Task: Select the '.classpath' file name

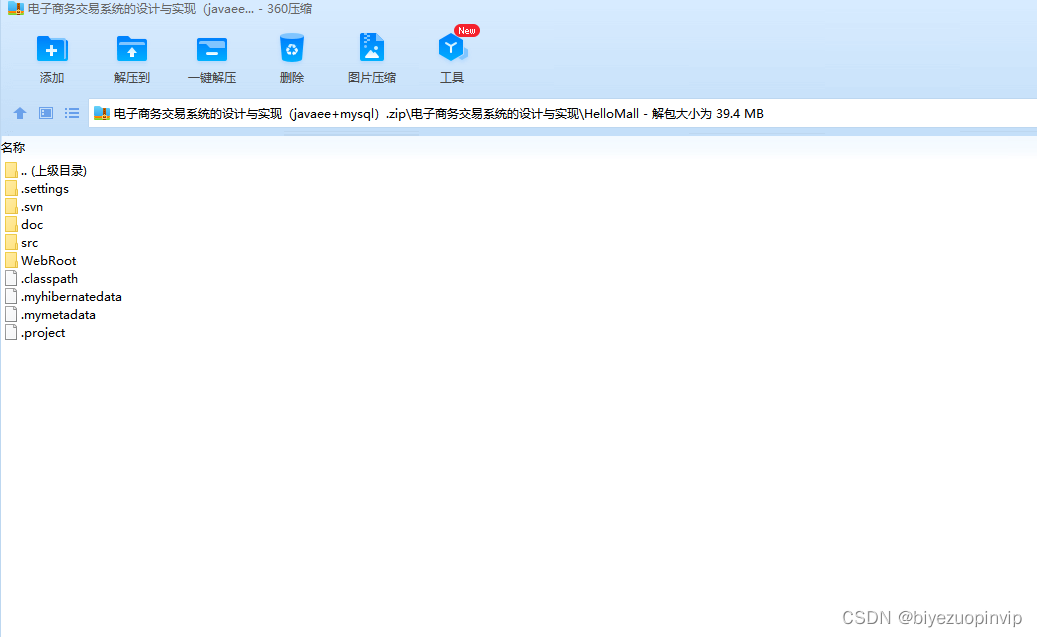Action: [x=49, y=278]
